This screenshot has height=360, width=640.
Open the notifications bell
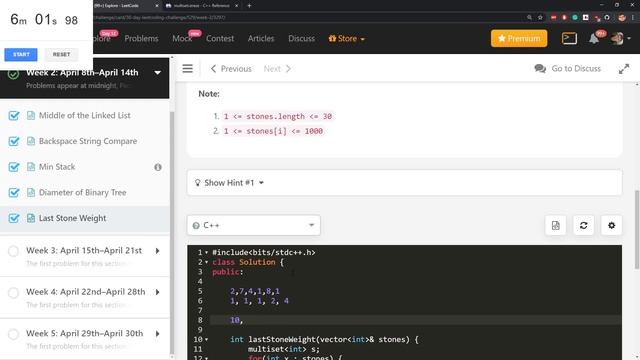(x=594, y=39)
